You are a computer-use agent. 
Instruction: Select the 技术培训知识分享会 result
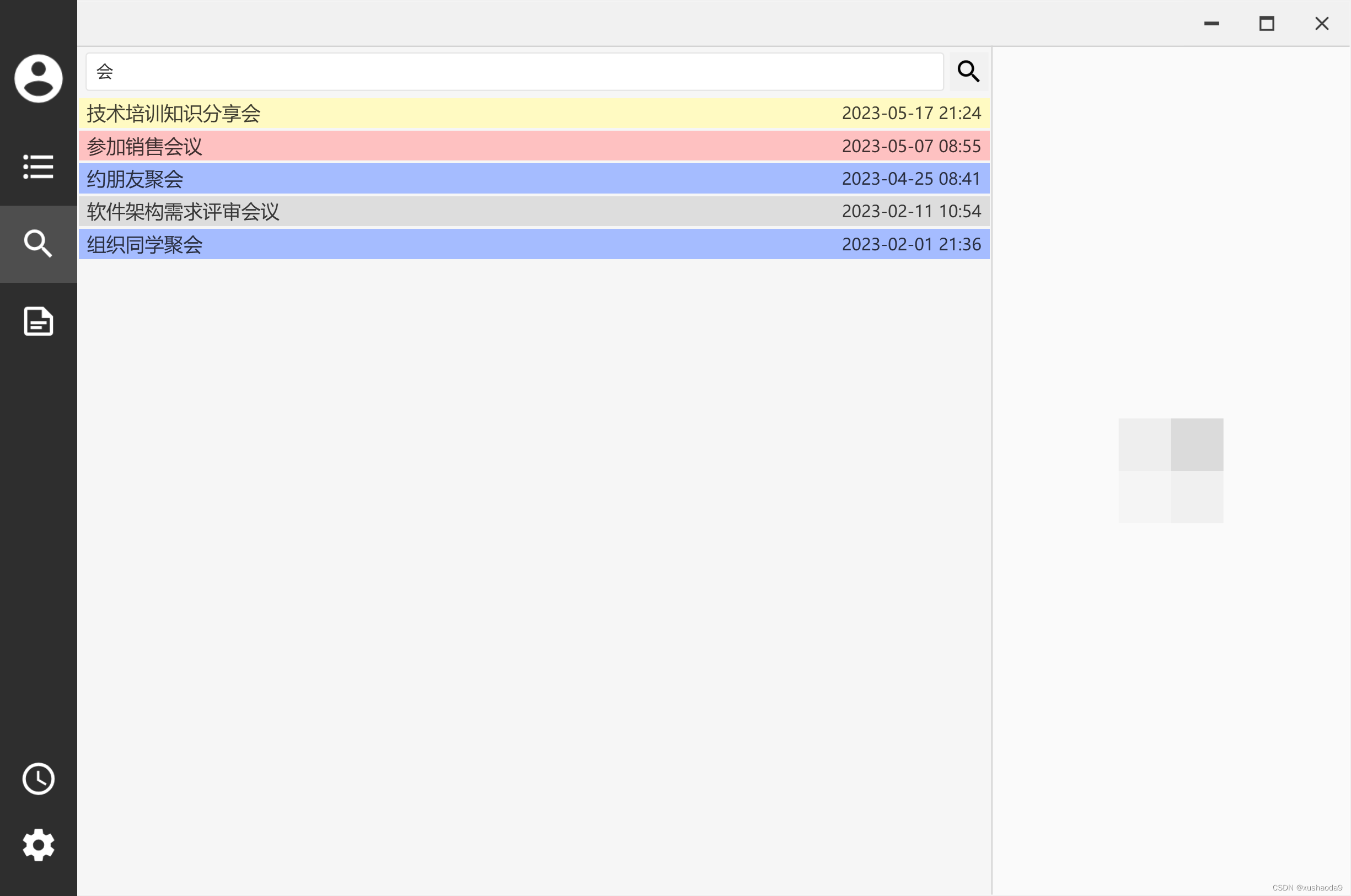click(x=174, y=113)
